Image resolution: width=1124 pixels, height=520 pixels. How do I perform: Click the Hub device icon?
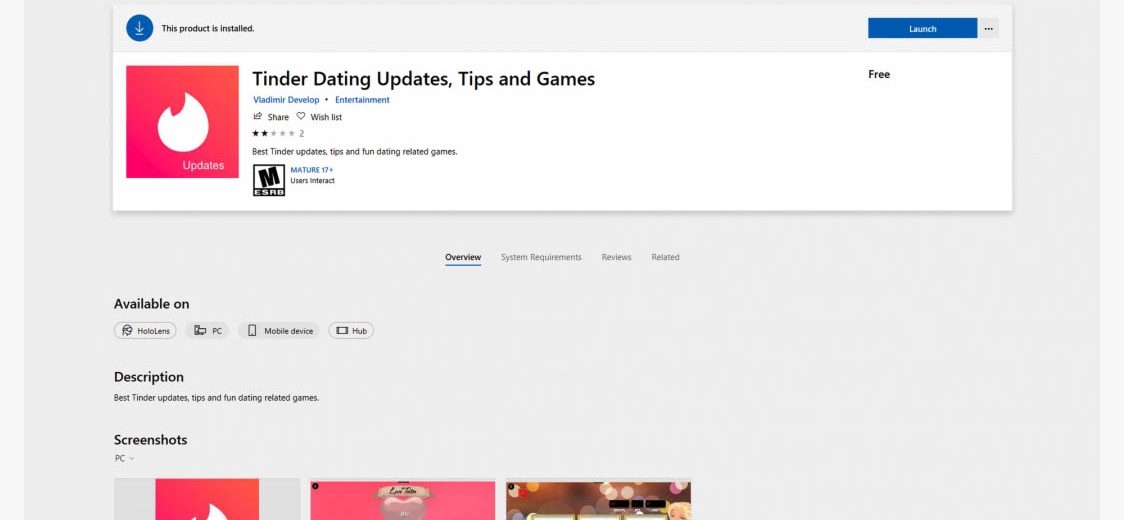tap(342, 331)
